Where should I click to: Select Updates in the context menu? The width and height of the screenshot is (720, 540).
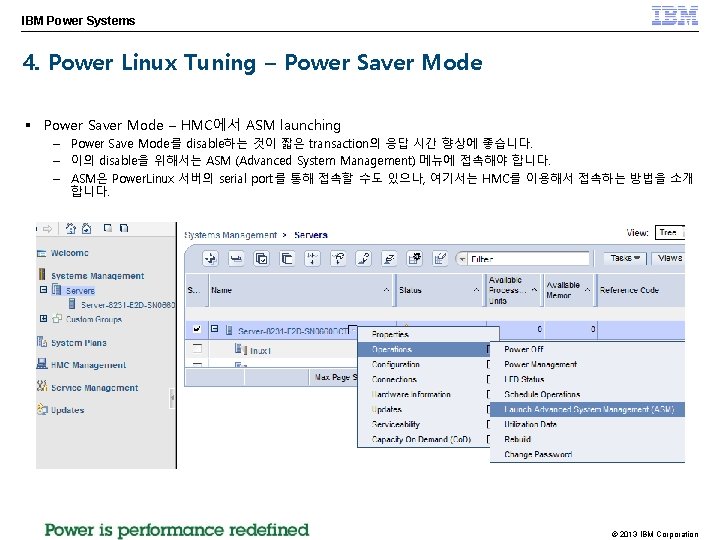(424, 410)
